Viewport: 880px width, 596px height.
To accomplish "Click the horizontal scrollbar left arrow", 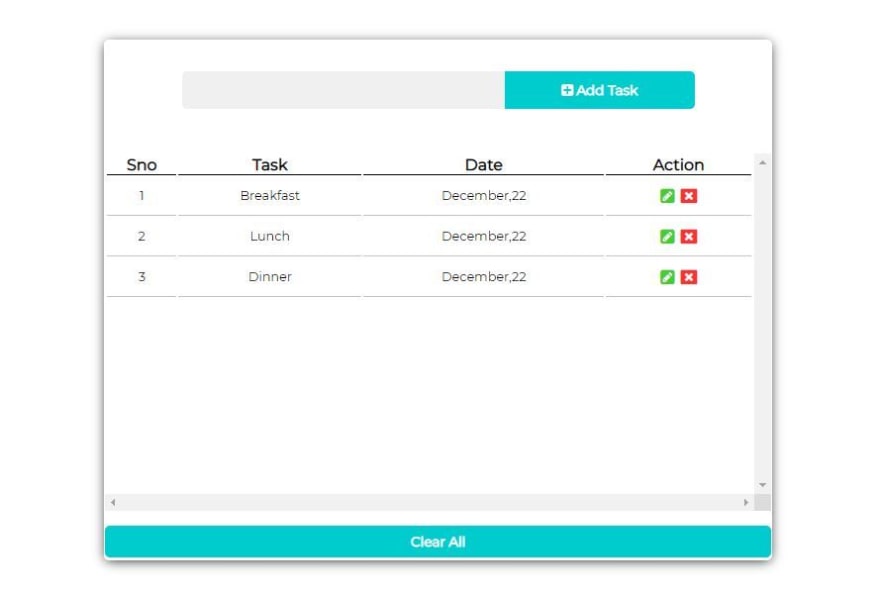I will click(x=113, y=502).
